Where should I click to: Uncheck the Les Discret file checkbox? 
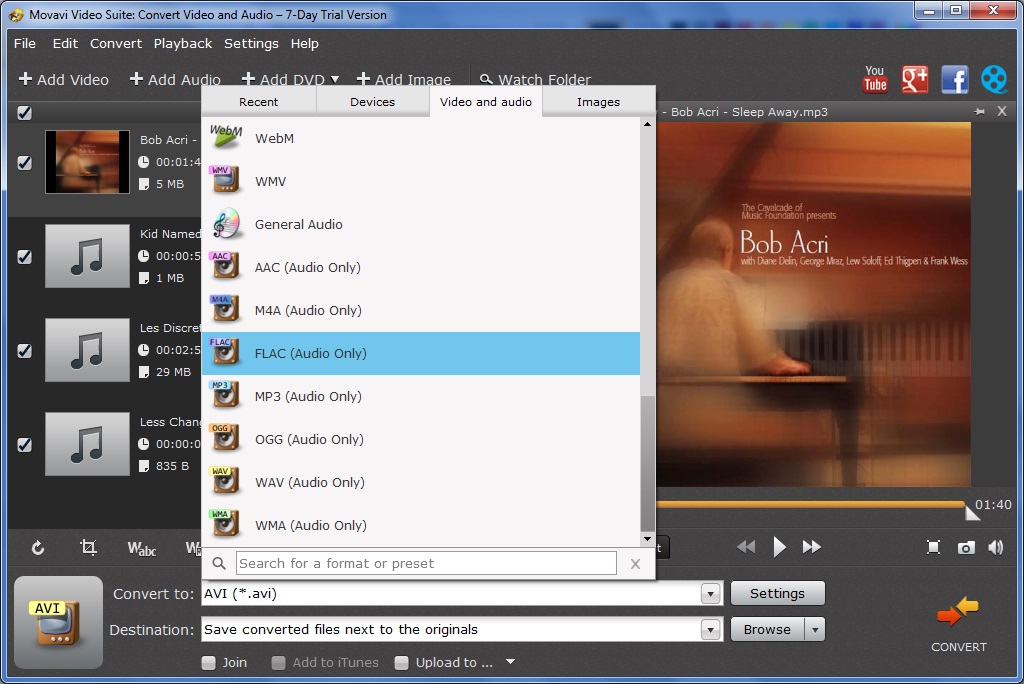point(24,350)
